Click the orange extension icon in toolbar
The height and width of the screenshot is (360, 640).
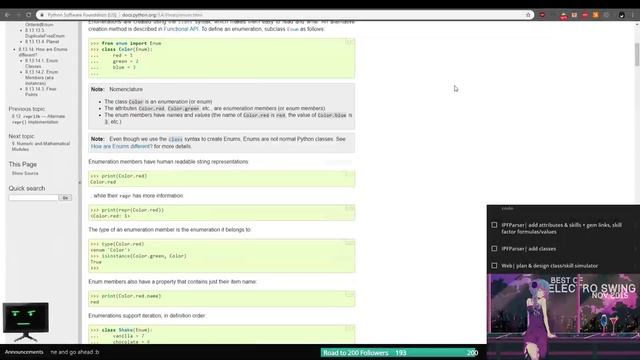click(x=596, y=15)
